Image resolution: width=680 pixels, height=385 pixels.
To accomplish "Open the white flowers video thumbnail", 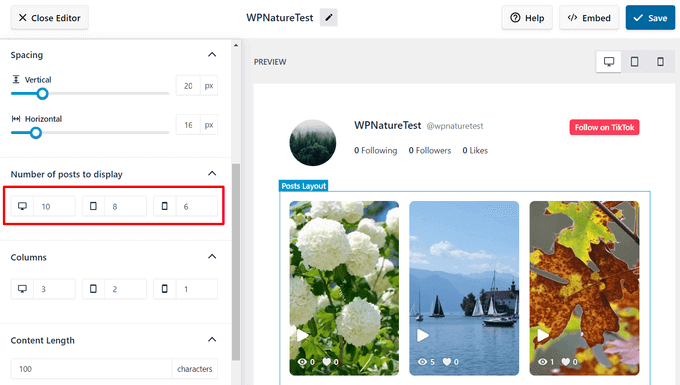I will tap(344, 288).
